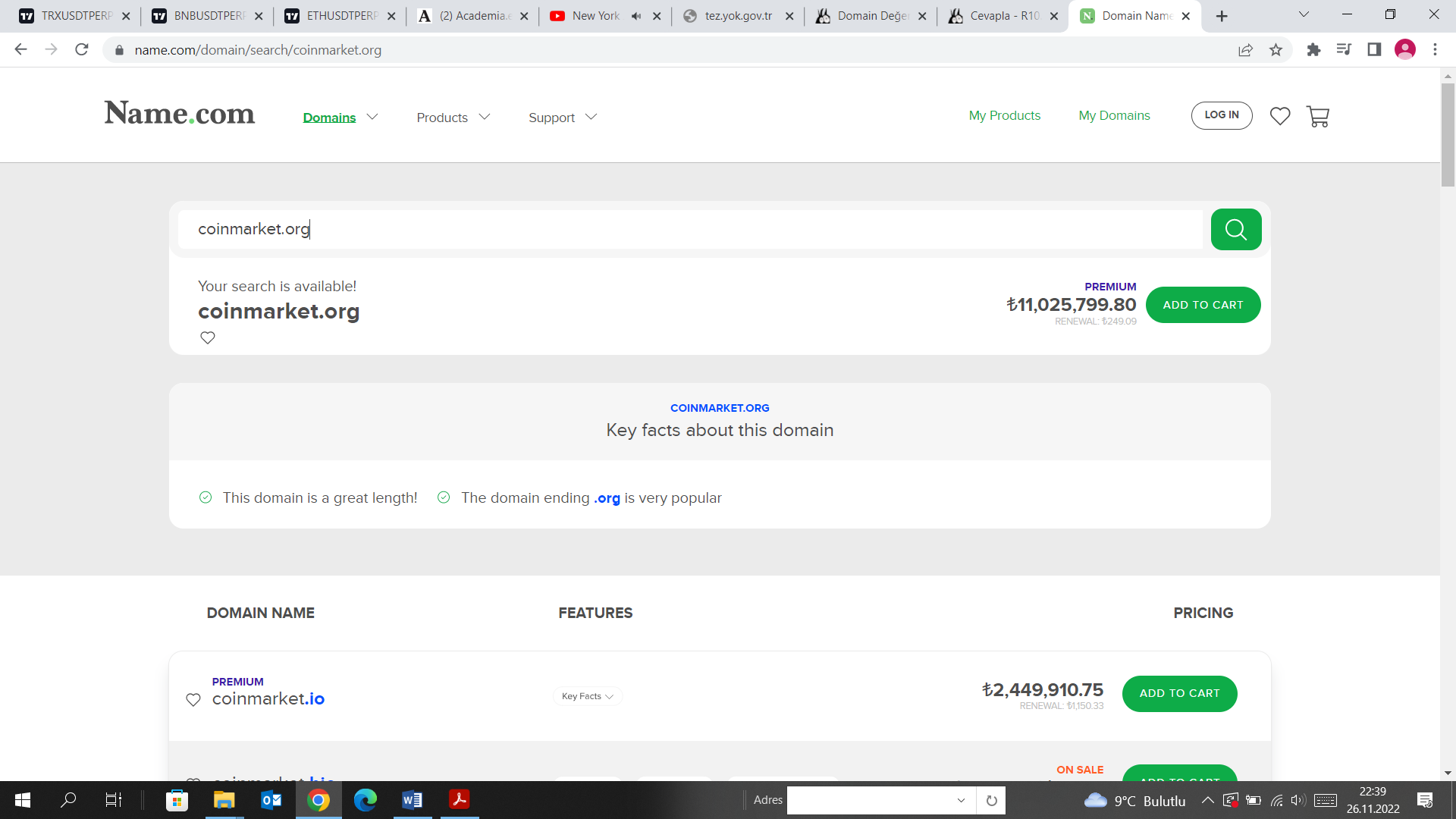Open the weather widget showing 9°C Bulutlu
The width and height of the screenshot is (1456, 819).
pyautogui.click(x=1134, y=801)
